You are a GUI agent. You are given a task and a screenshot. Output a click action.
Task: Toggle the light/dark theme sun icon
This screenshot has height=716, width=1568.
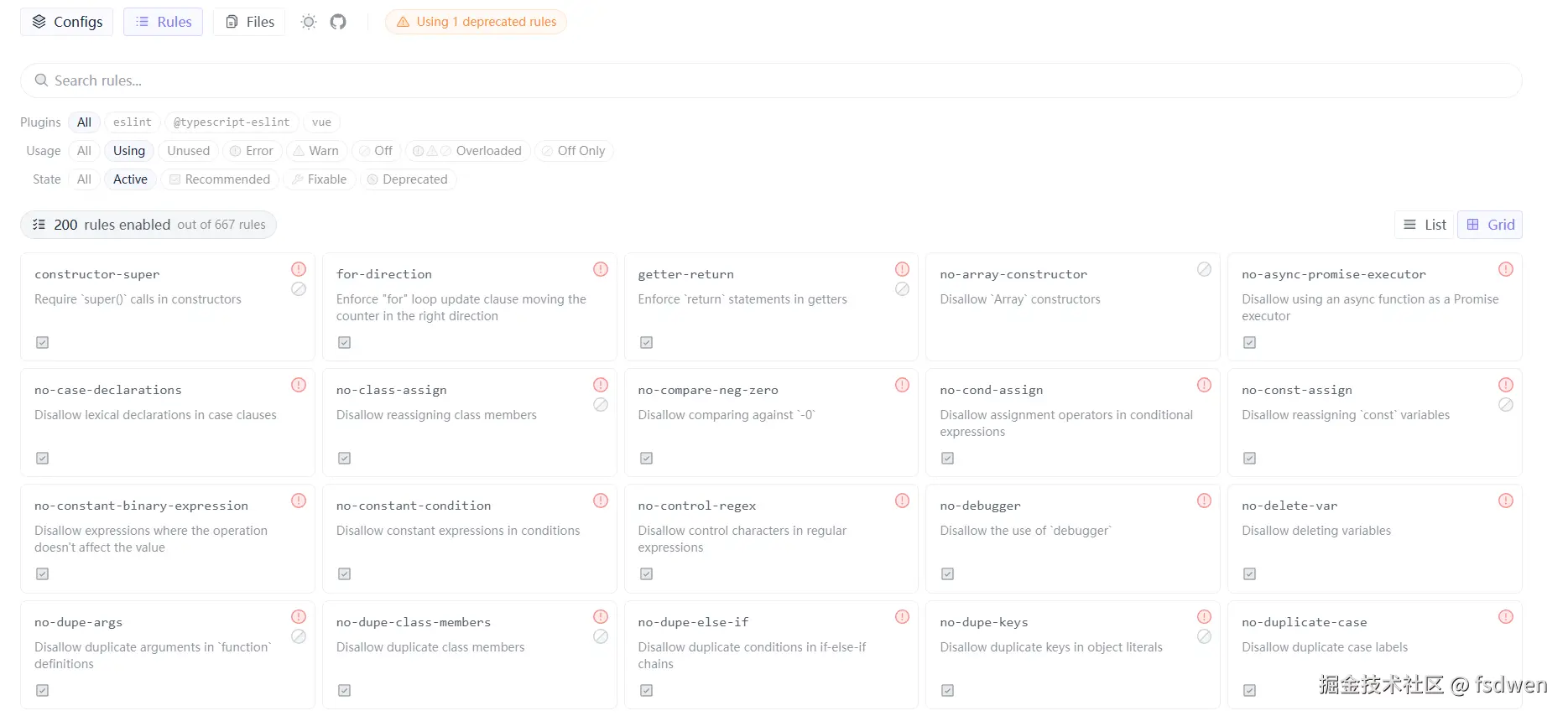pos(309,22)
